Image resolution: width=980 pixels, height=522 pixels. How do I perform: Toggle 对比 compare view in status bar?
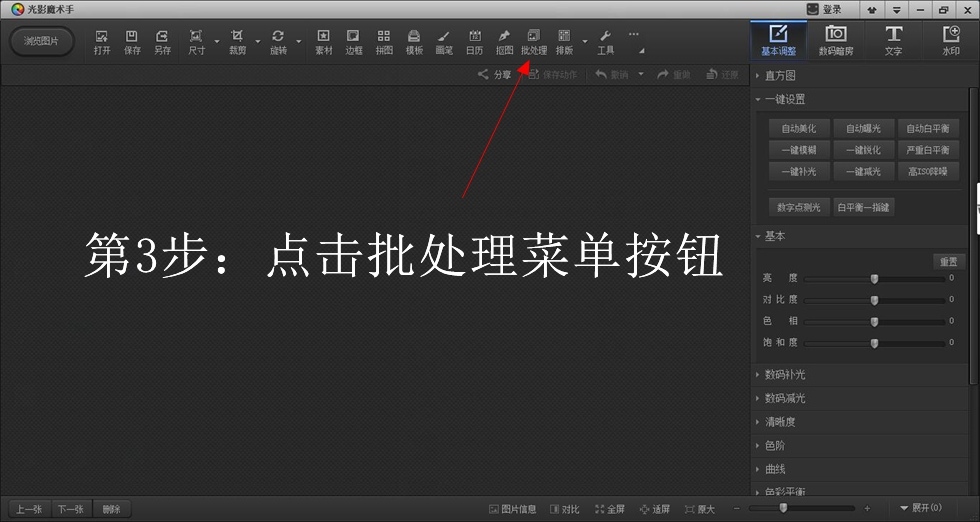coord(565,509)
